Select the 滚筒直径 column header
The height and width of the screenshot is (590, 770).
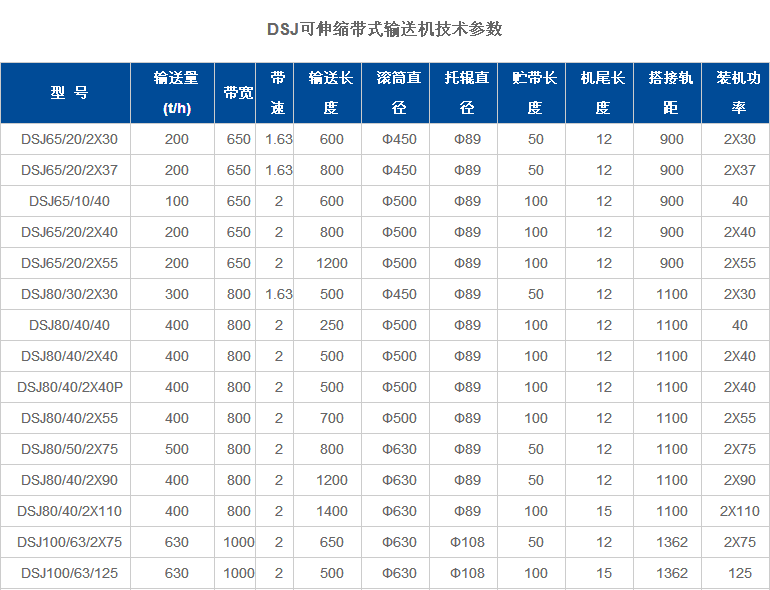397,93
